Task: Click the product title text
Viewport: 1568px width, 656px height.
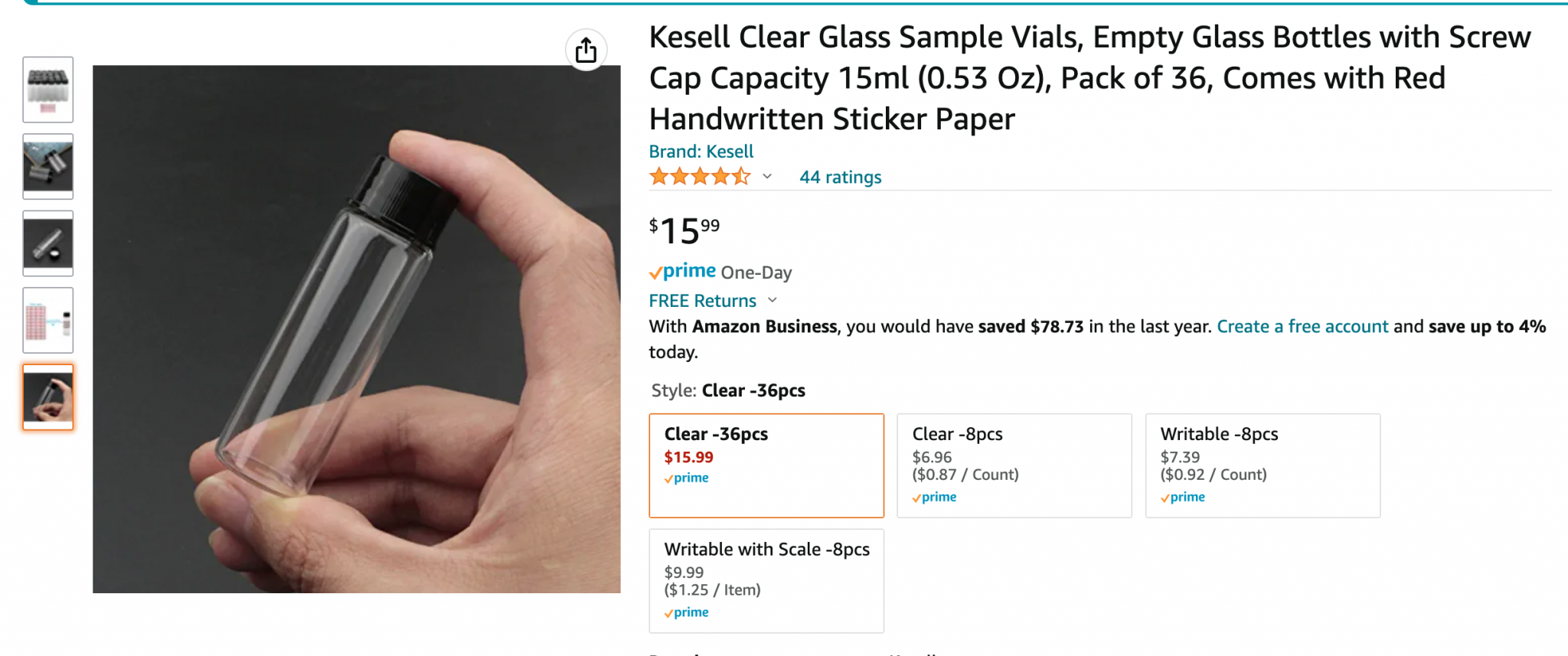Action: tap(1089, 78)
